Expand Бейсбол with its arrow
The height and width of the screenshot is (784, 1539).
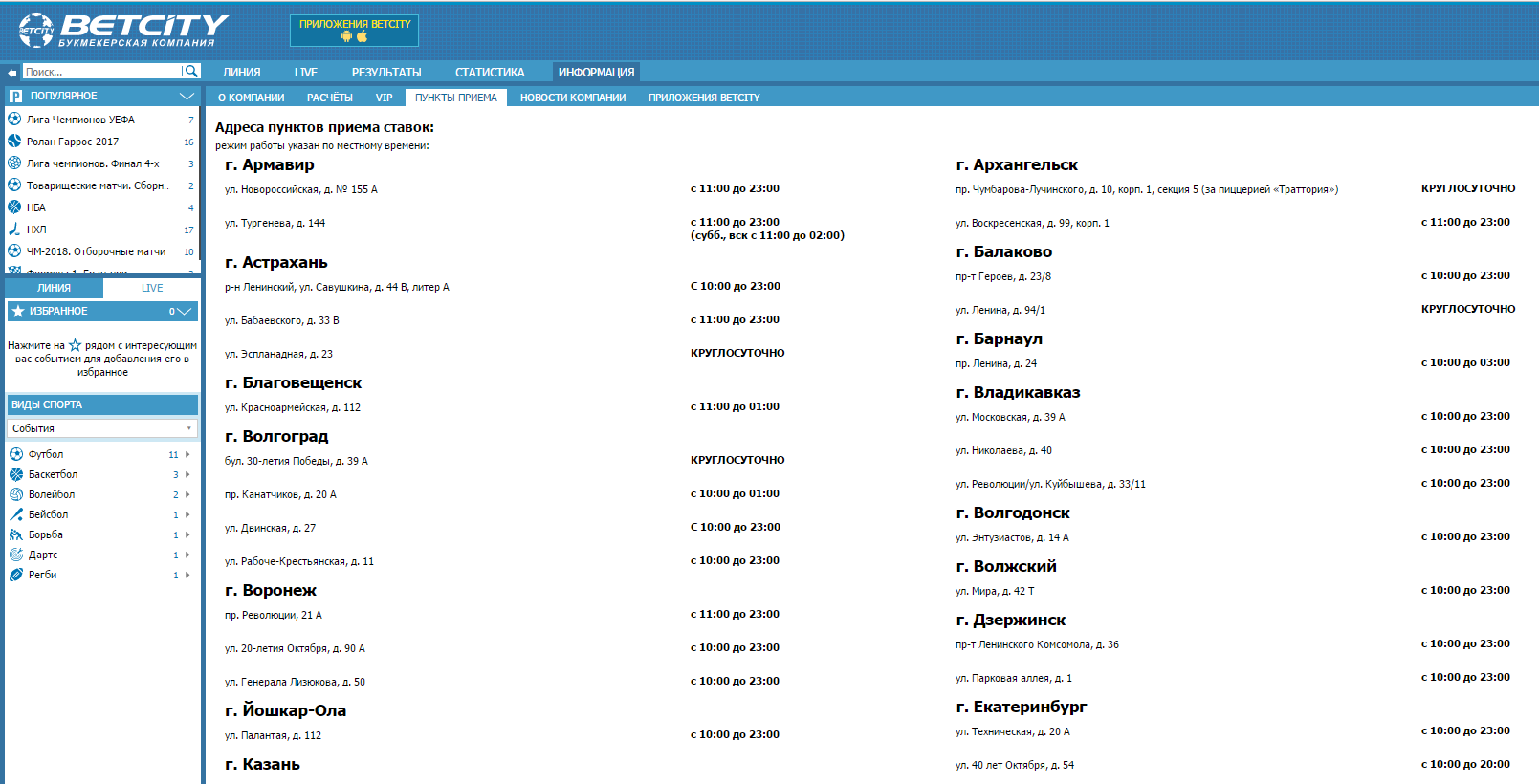click(187, 514)
